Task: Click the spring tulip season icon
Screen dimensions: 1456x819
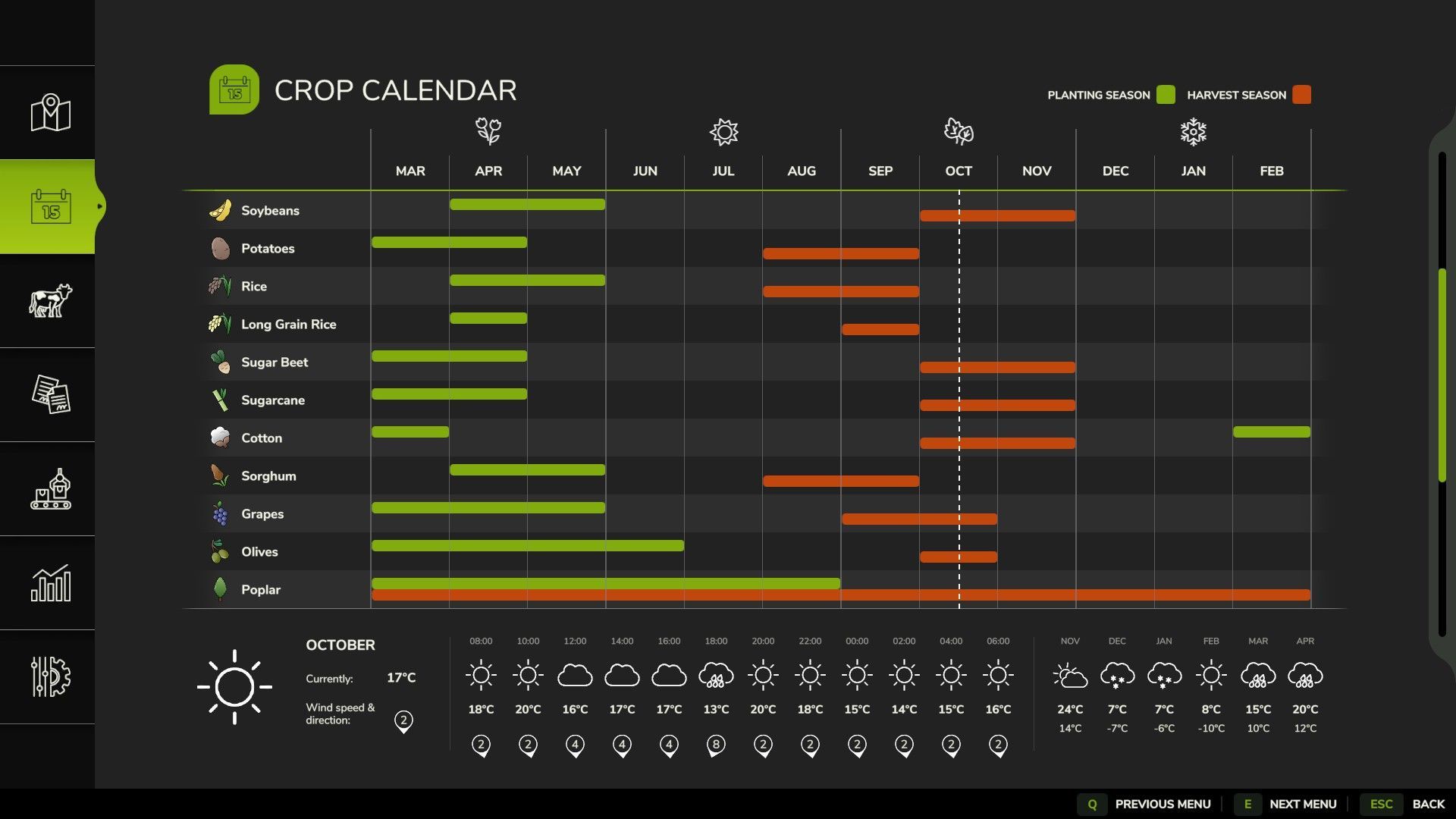Action: coord(488,131)
